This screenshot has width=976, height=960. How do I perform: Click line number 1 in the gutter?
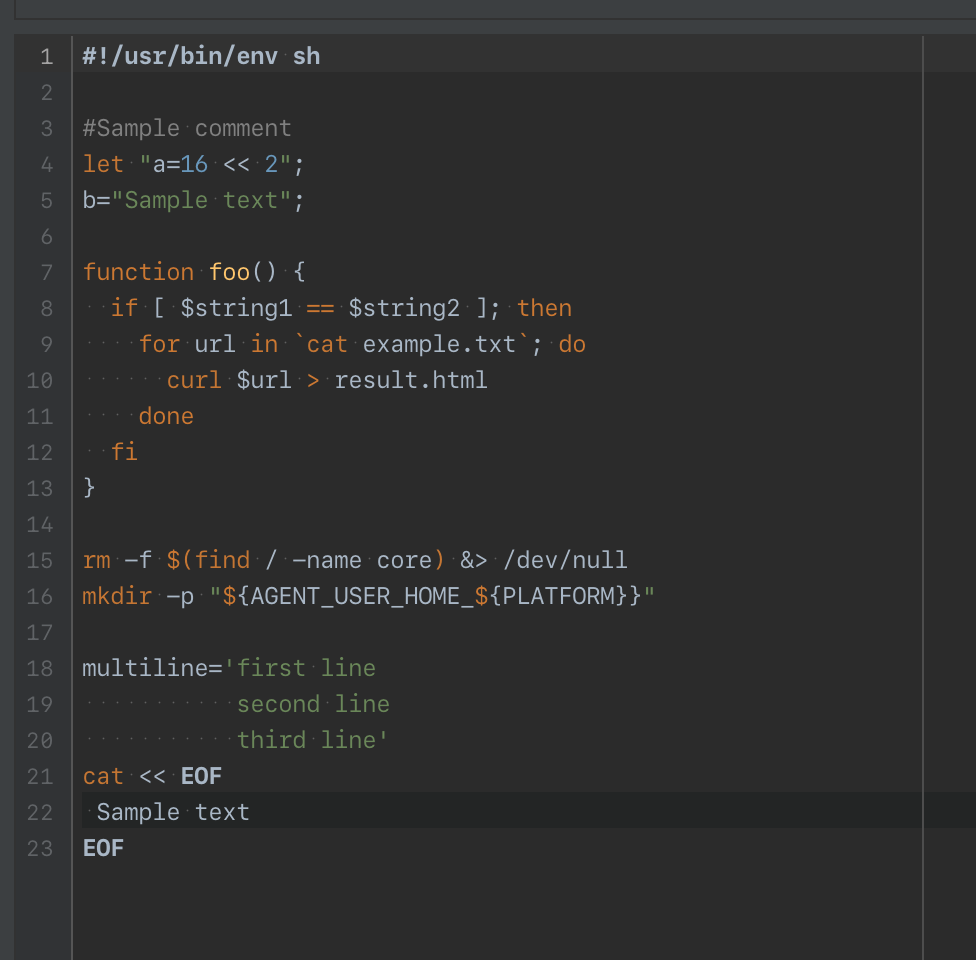click(x=47, y=57)
